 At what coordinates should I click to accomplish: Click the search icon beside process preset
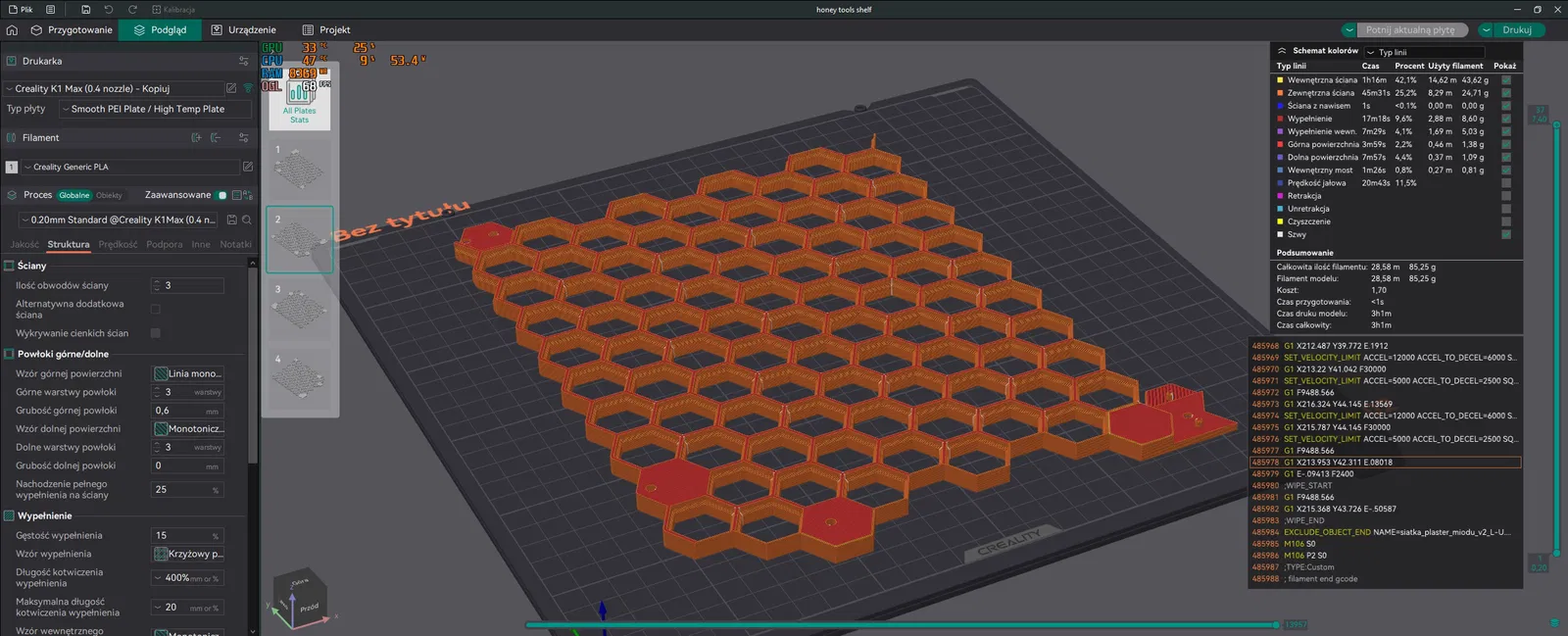point(247,220)
